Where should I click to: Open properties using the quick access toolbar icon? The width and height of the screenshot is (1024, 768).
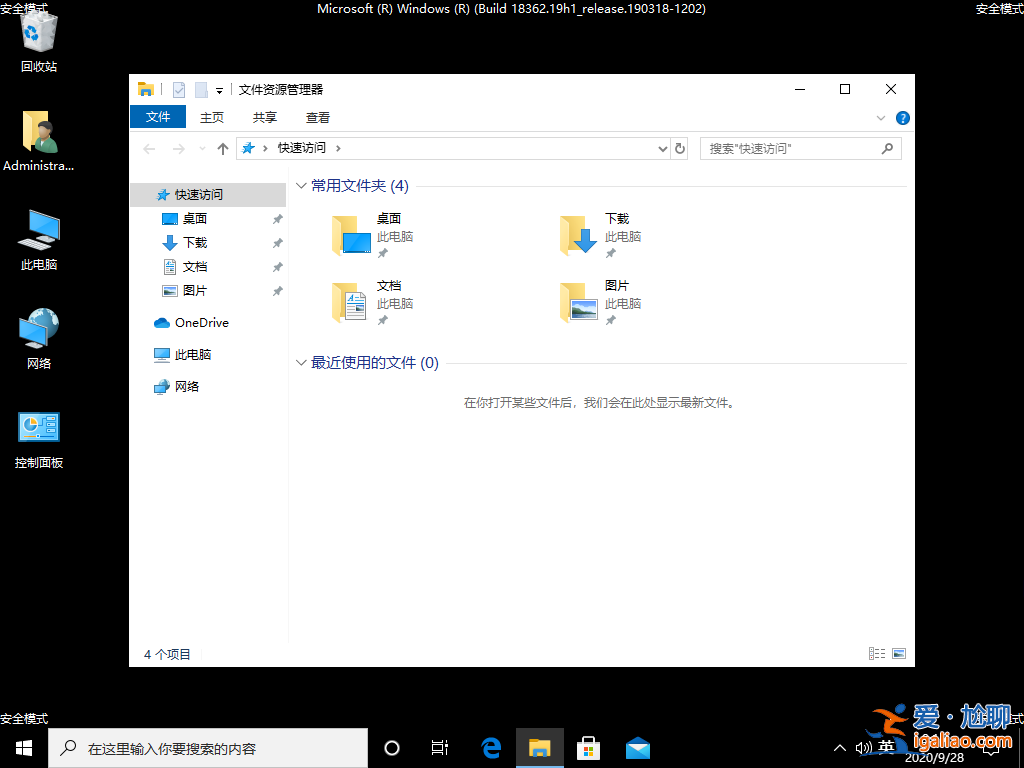click(x=179, y=89)
